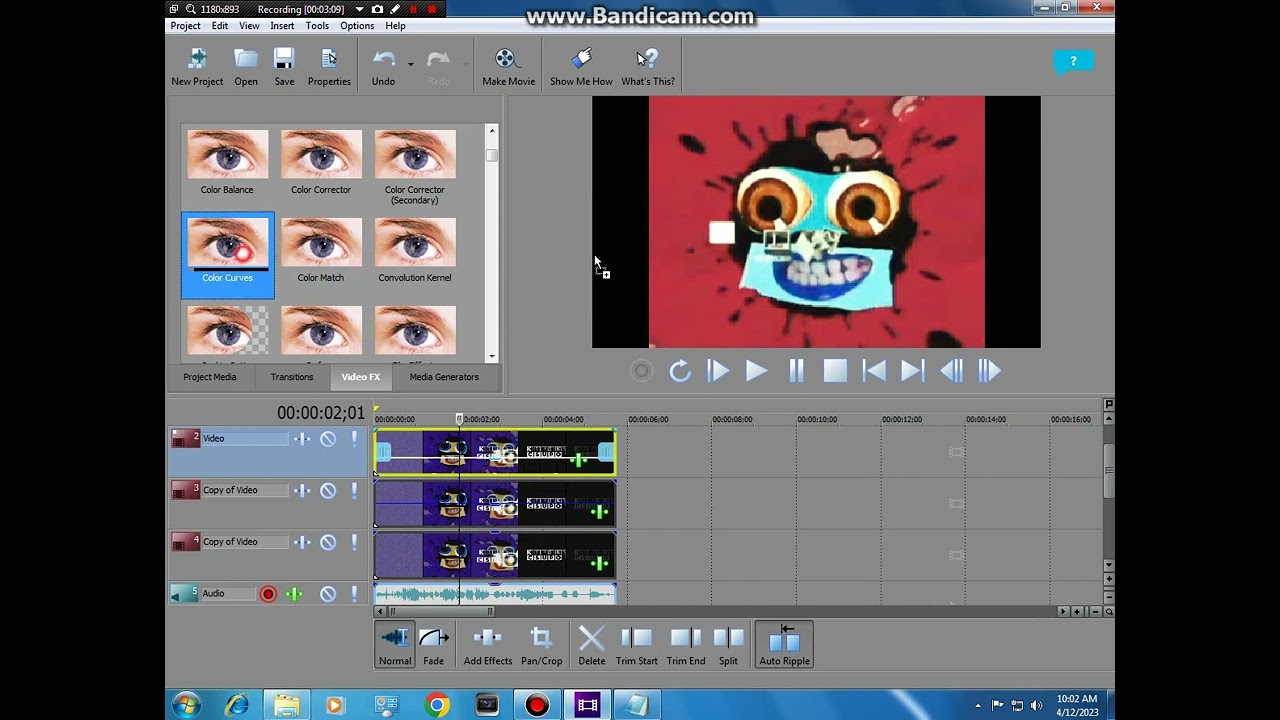Screen dimensions: 1280x720
Task: Open a project with the Open icon
Action: (246, 67)
